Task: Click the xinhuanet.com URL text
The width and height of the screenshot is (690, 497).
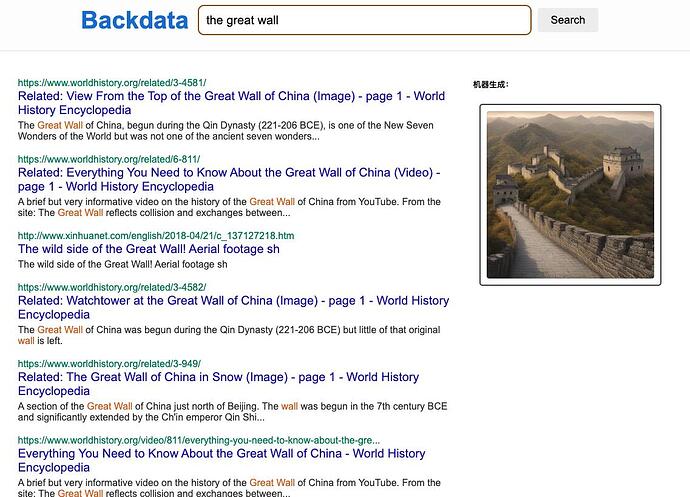Action: click(156, 236)
